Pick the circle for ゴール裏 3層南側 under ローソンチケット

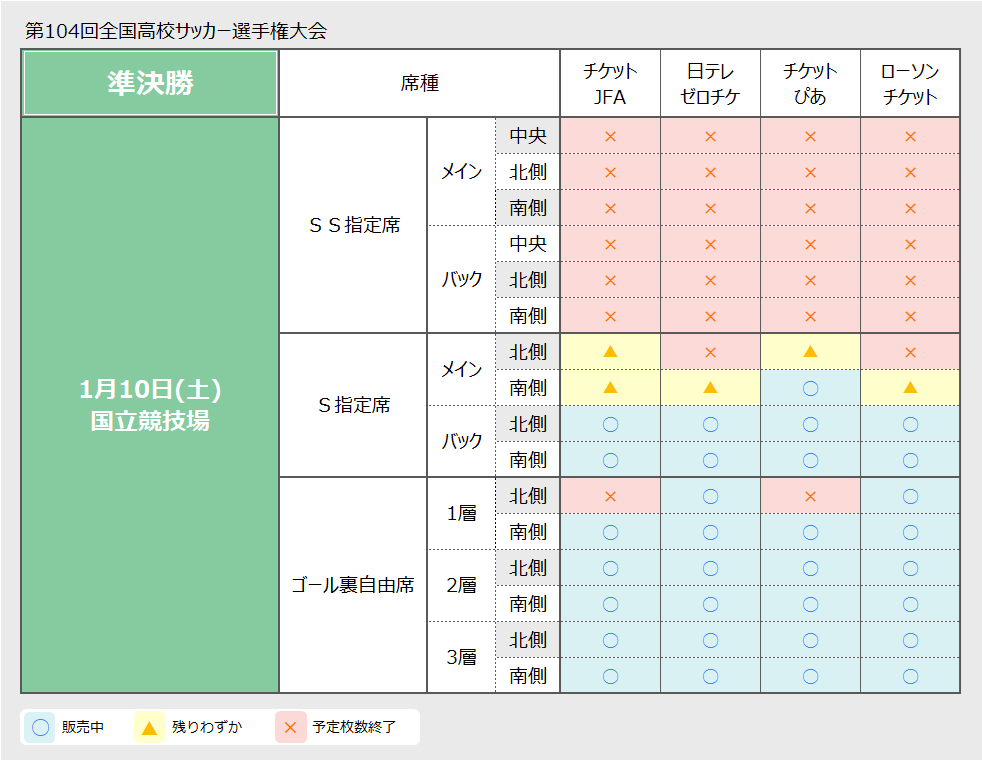pyautogui.click(x=911, y=677)
